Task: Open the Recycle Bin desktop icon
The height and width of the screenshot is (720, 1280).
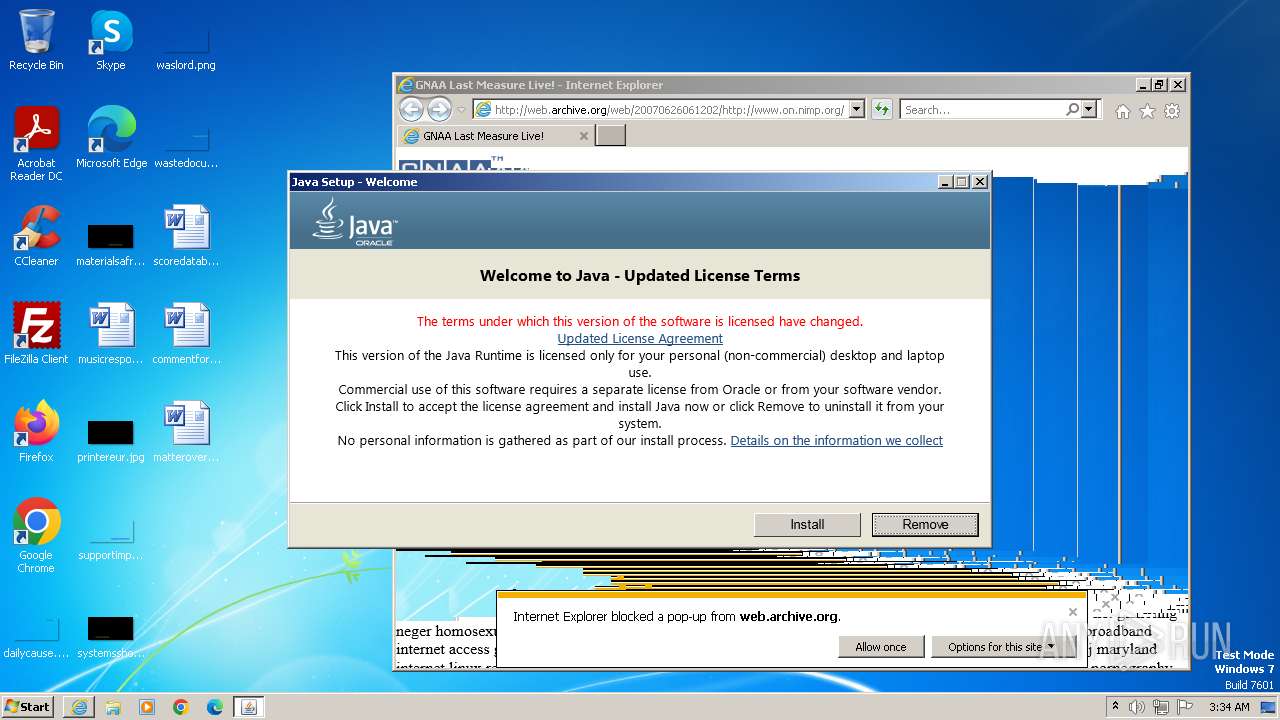Action: (x=36, y=40)
